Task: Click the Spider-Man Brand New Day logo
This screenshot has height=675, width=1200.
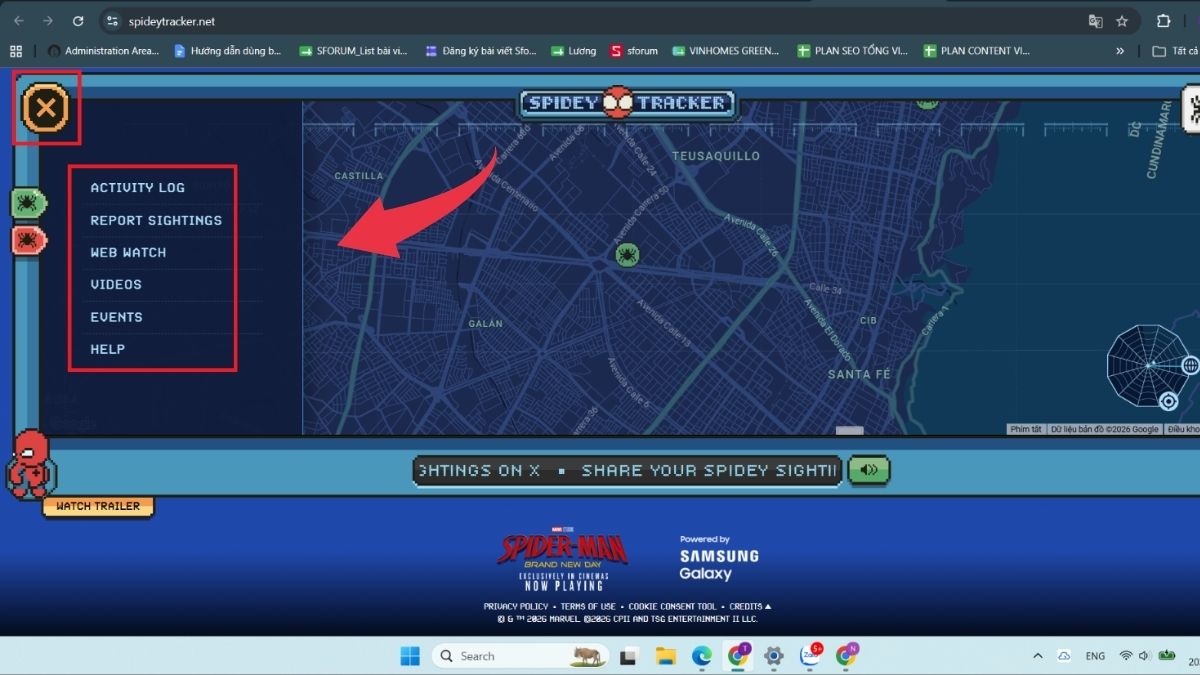Action: (x=564, y=558)
